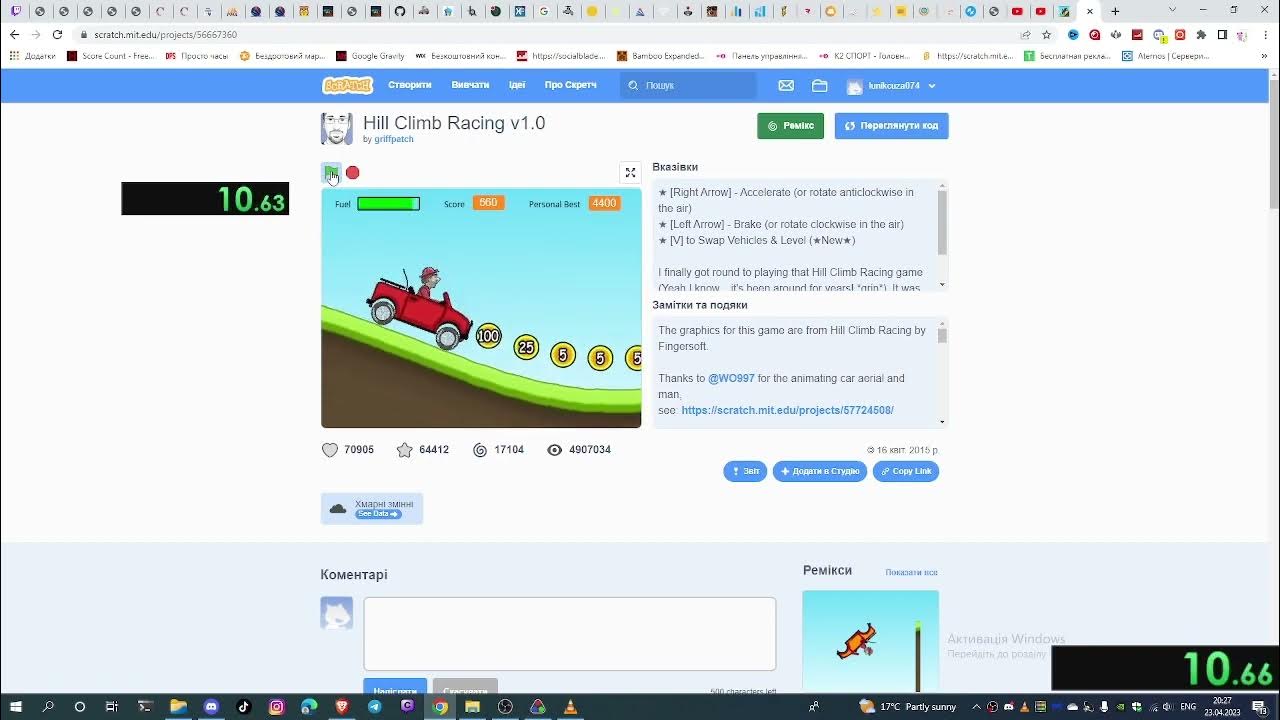Open My Stuff folder icon in header

click(x=820, y=86)
